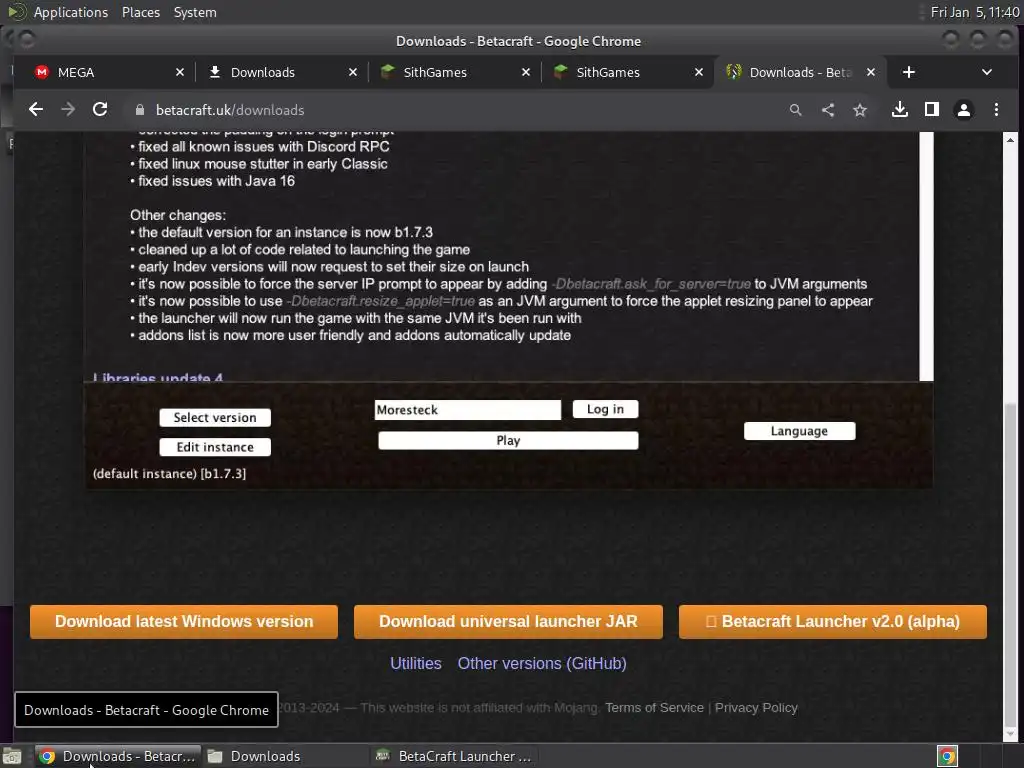The width and height of the screenshot is (1024, 768).
Task: Open the Applications menu
Action: tap(71, 12)
